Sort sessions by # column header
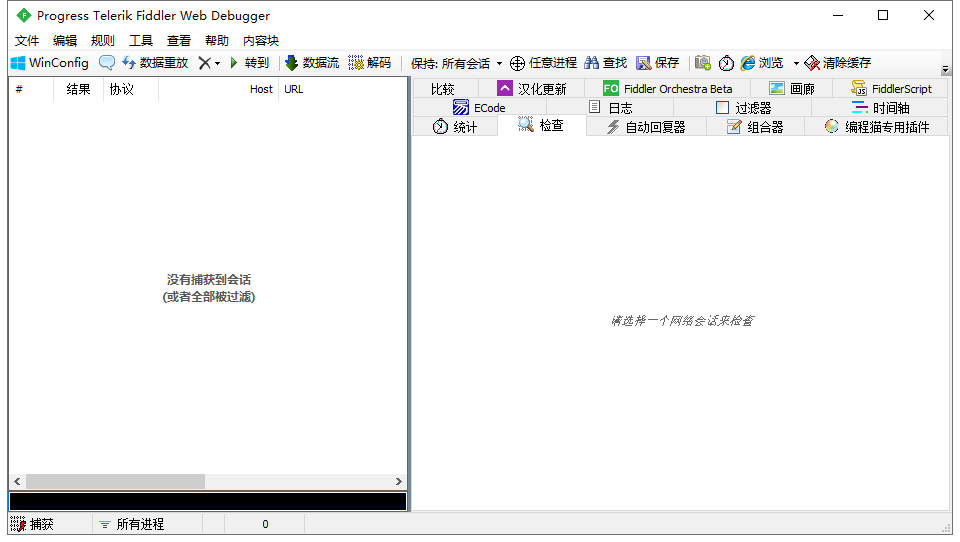 (31, 89)
